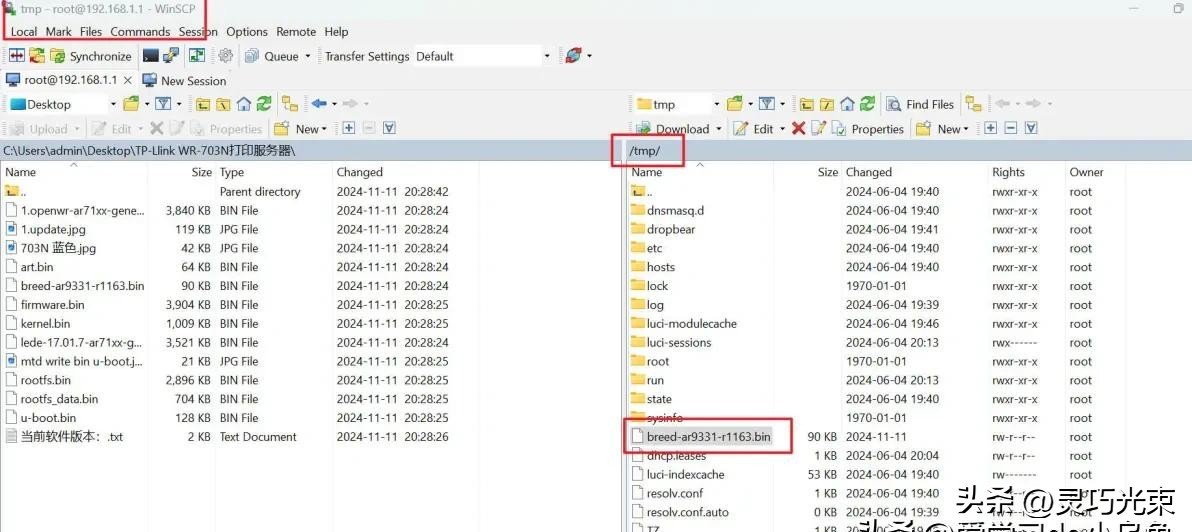The height and width of the screenshot is (532, 1192).
Task: Select local file firmware.bin
Action: pyautogui.click(x=52, y=305)
